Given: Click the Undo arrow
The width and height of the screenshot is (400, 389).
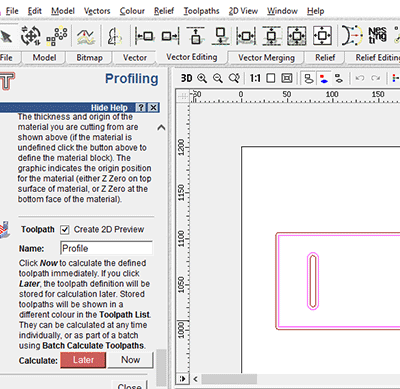Looking at the screenshot, I should tap(360, 78).
